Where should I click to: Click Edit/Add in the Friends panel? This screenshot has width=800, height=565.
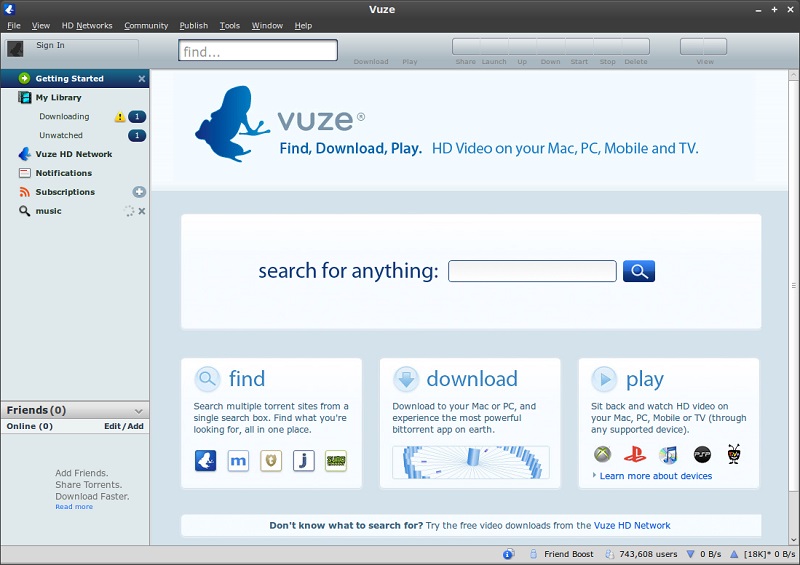pyautogui.click(x=124, y=426)
